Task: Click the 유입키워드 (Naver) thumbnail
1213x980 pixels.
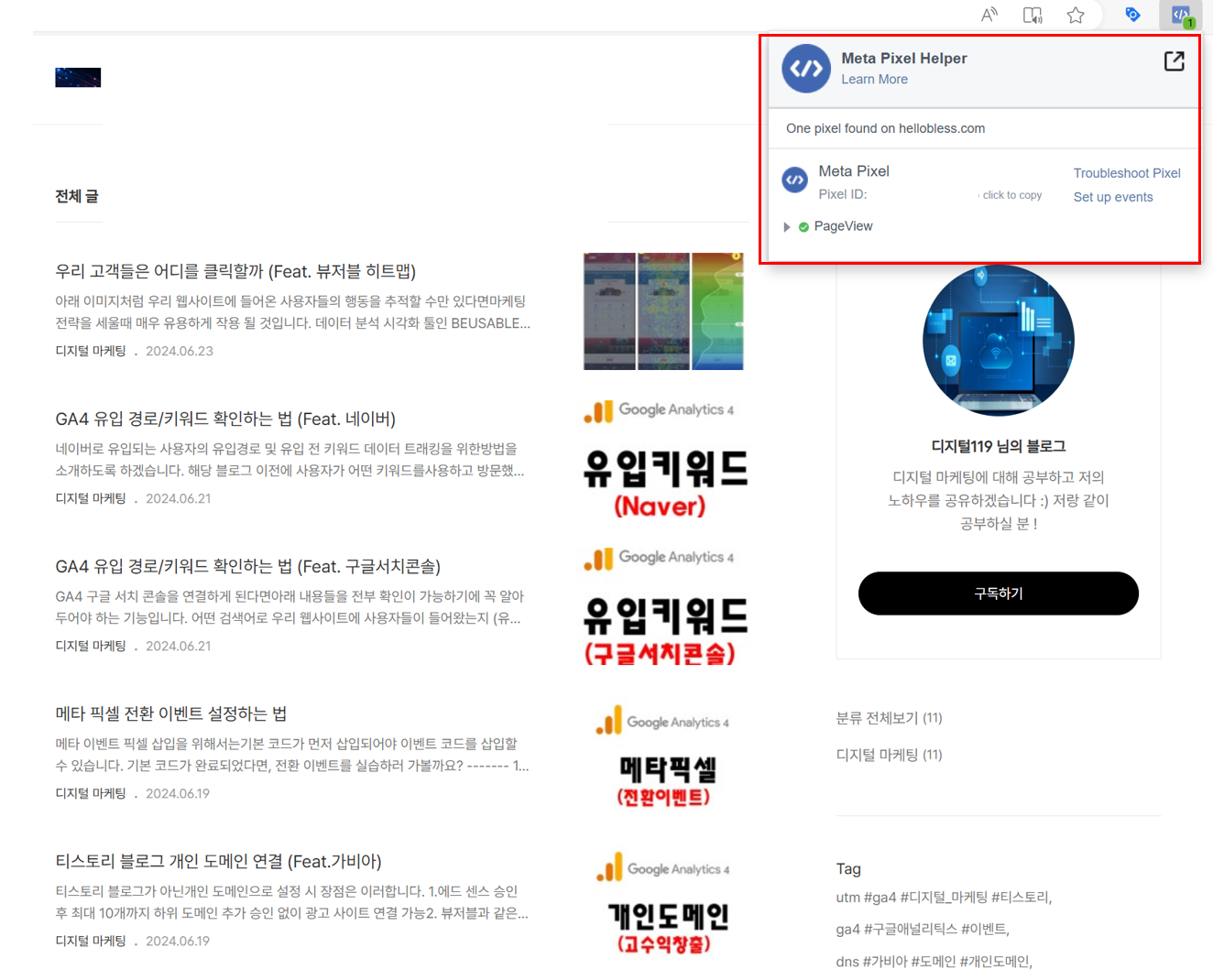Action: point(665,459)
